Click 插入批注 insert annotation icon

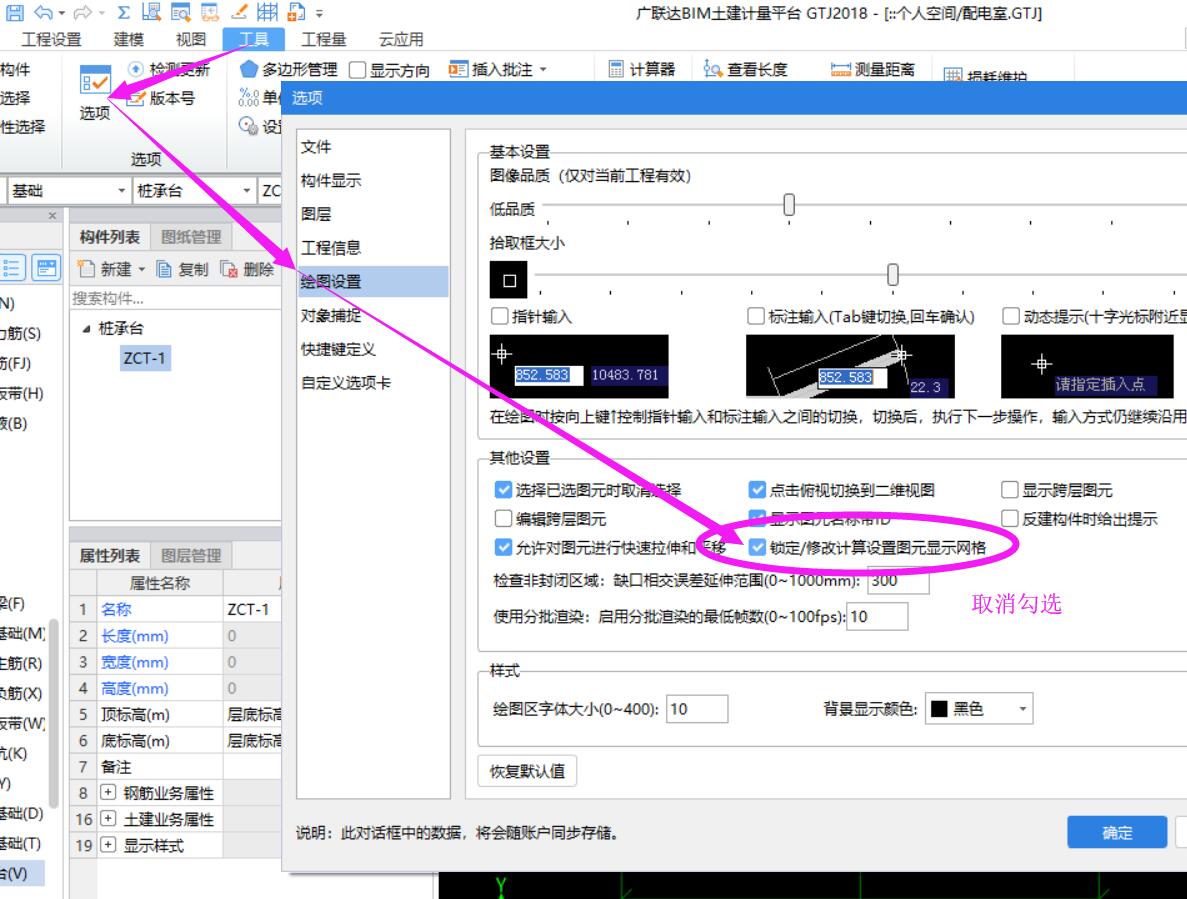tap(458, 70)
